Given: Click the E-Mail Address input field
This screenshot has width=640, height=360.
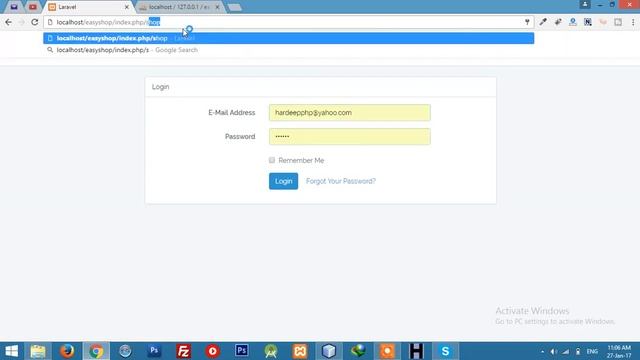Looking at the screenshot, I should pos(349,113).
